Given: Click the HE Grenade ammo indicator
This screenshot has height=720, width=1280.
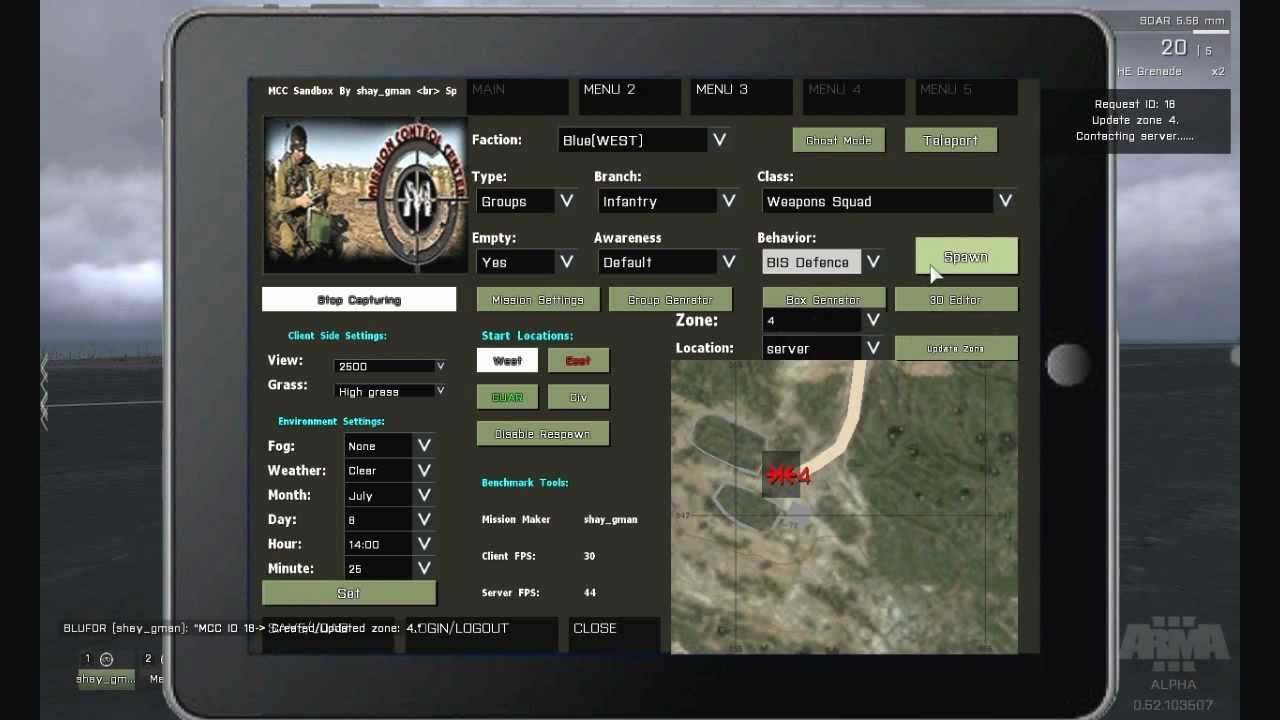Looking at the screenshot, I should [x=1170, y=72].
